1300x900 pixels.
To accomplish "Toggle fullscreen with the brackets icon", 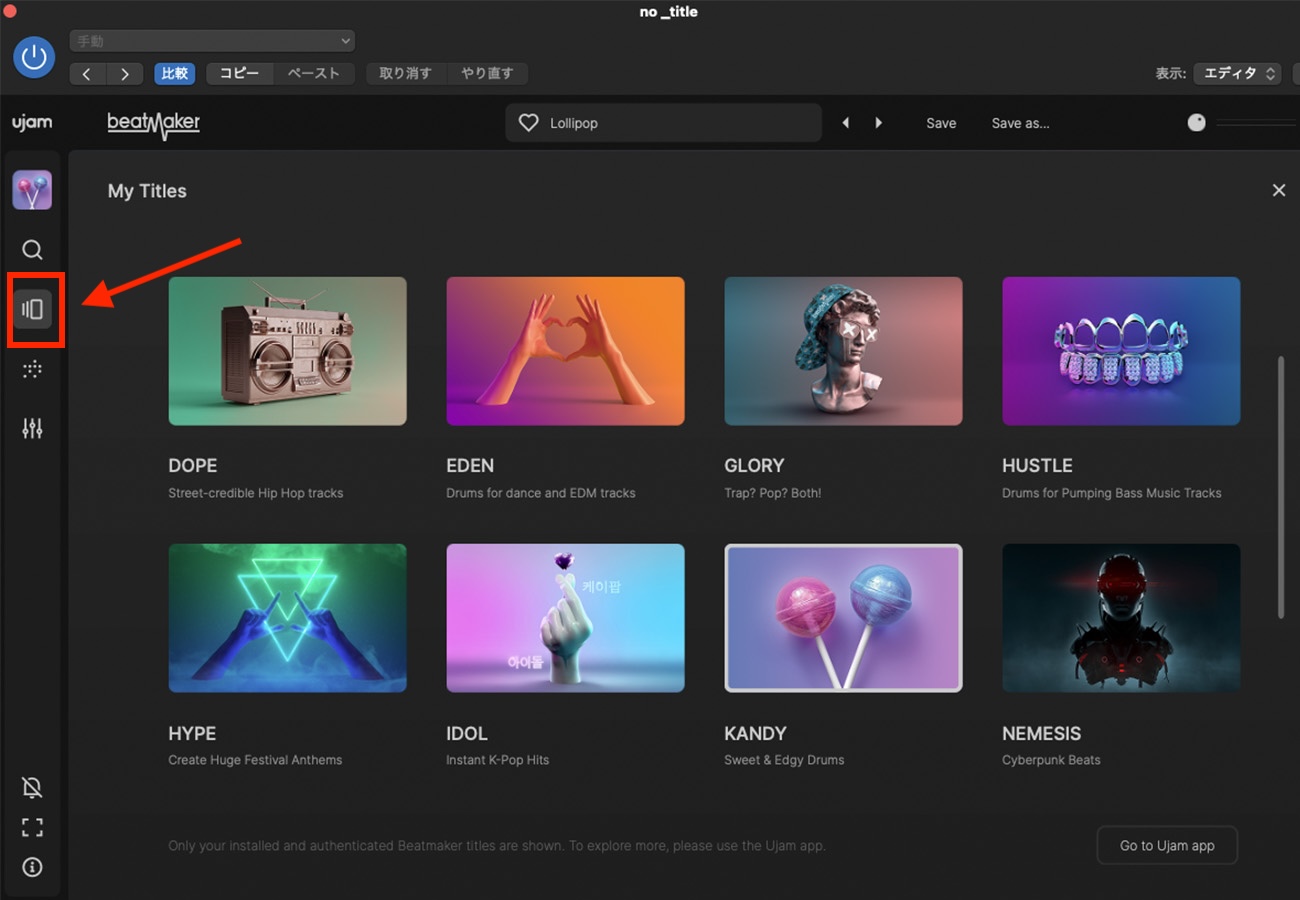I will [x=32, y=828].
